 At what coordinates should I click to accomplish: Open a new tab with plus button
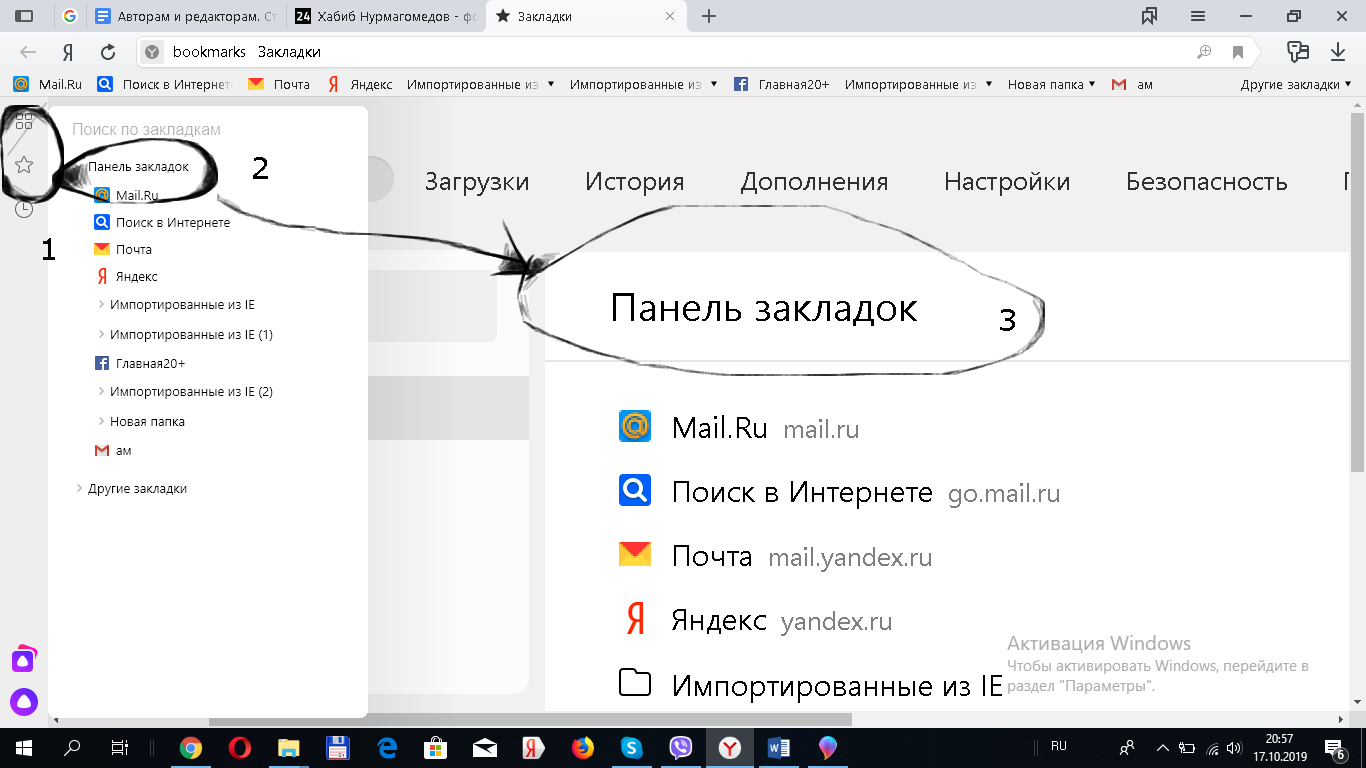[x=709, y=16]
